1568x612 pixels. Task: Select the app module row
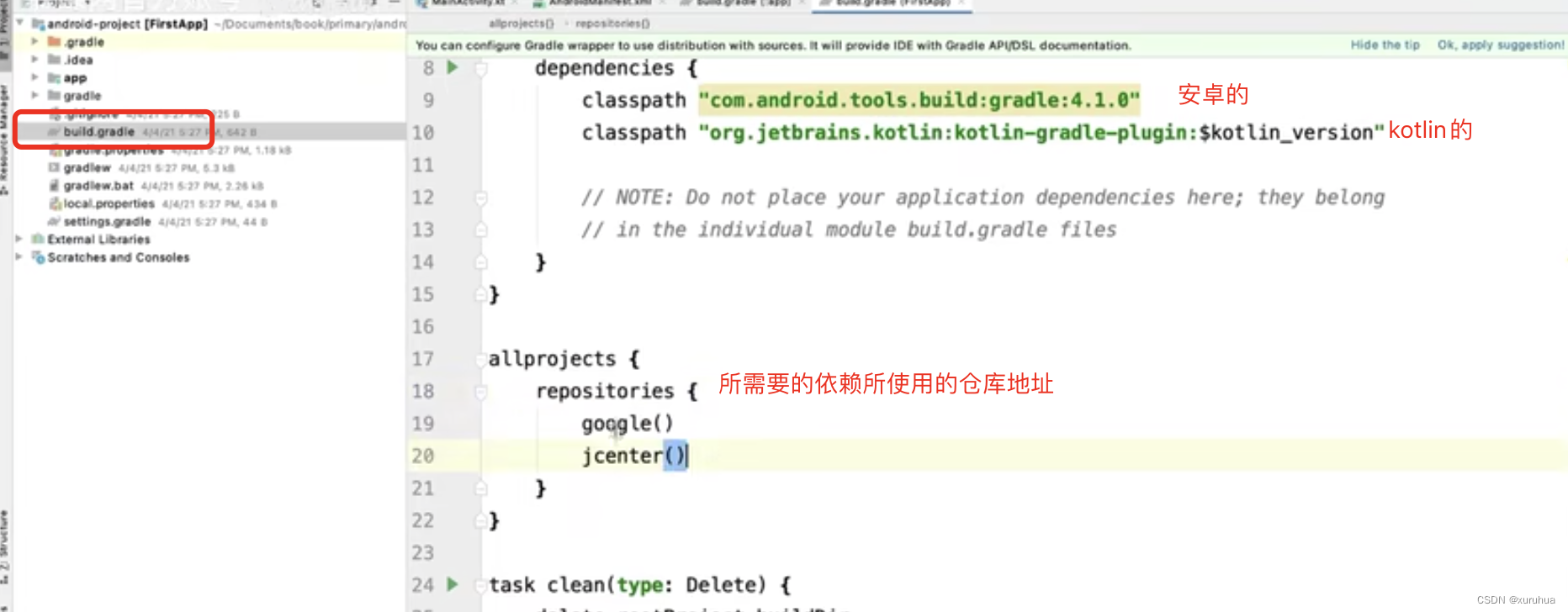coord(209,77)
